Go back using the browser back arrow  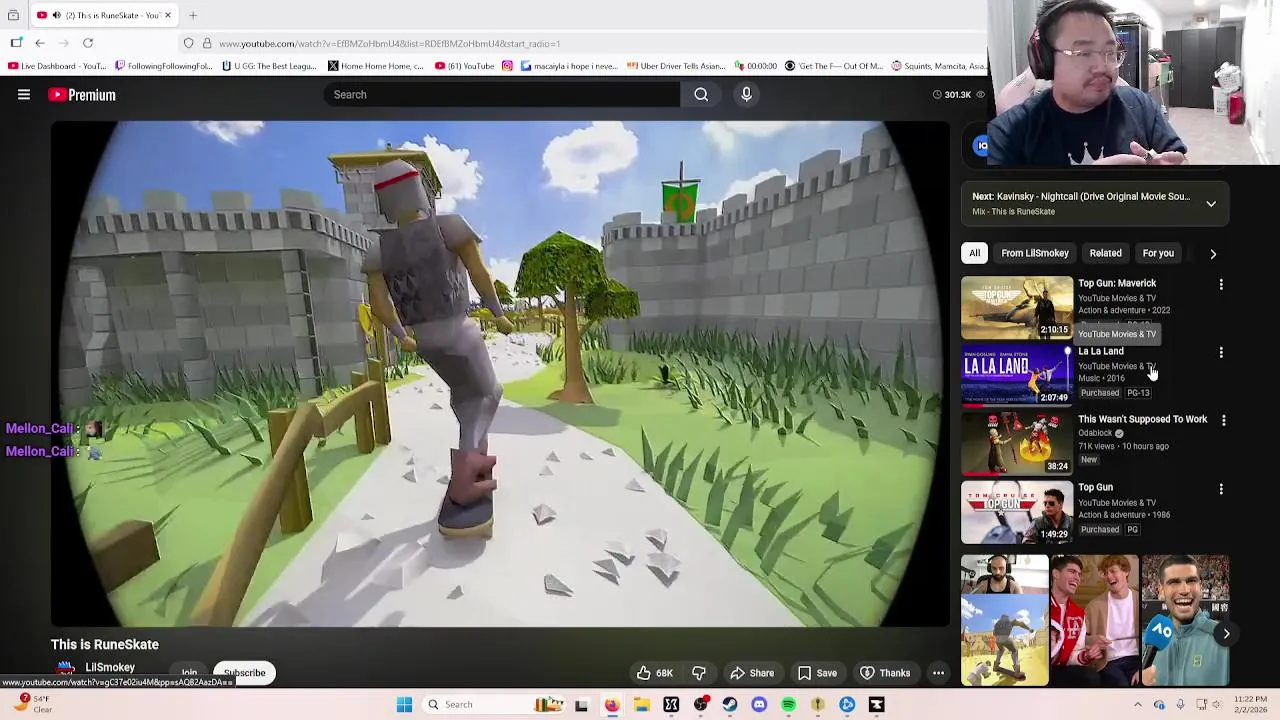(40, 43)
